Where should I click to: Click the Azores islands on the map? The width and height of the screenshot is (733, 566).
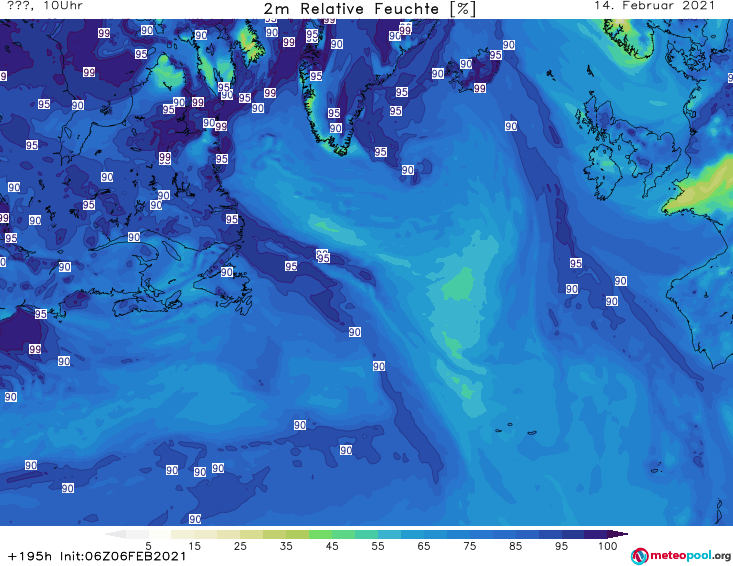[517, 429]
